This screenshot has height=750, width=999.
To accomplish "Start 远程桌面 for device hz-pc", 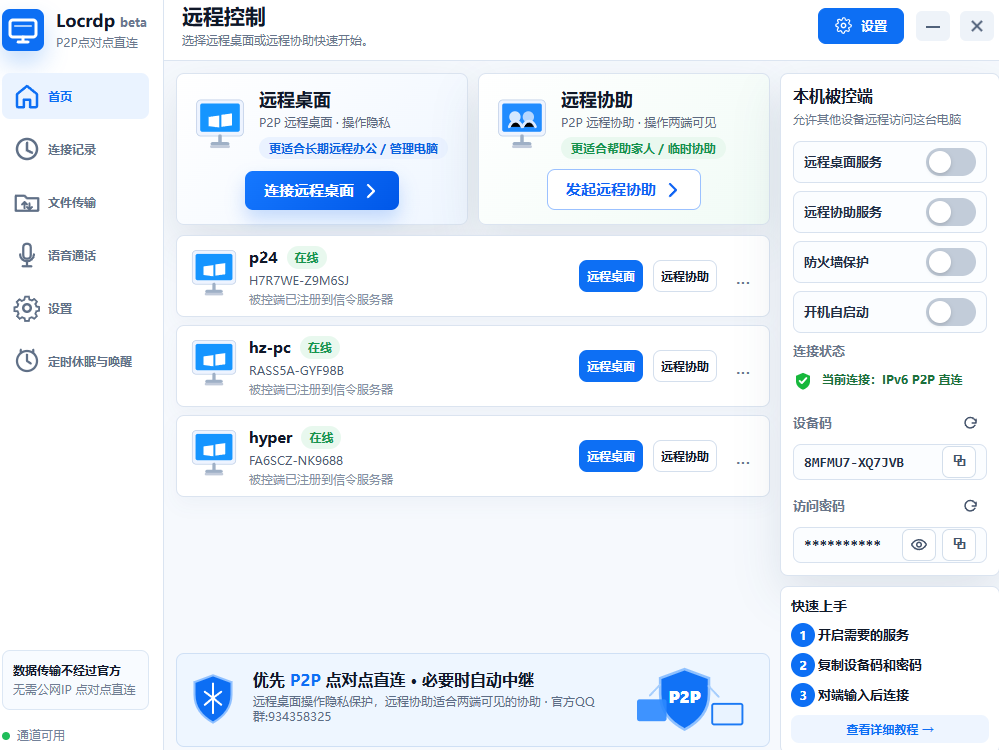I will [610, 366].
